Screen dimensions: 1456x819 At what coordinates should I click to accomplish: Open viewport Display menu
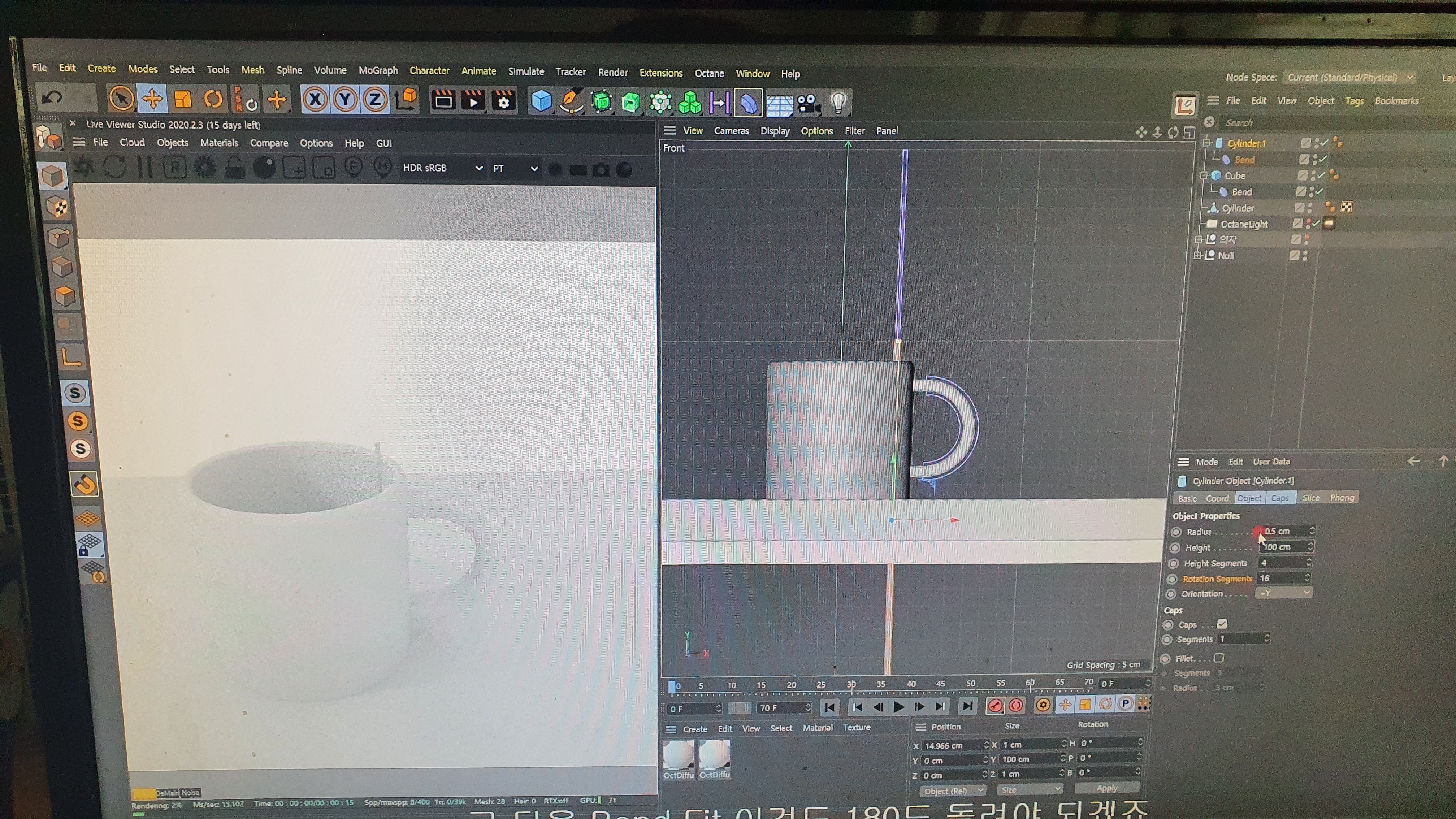[775, 131]
